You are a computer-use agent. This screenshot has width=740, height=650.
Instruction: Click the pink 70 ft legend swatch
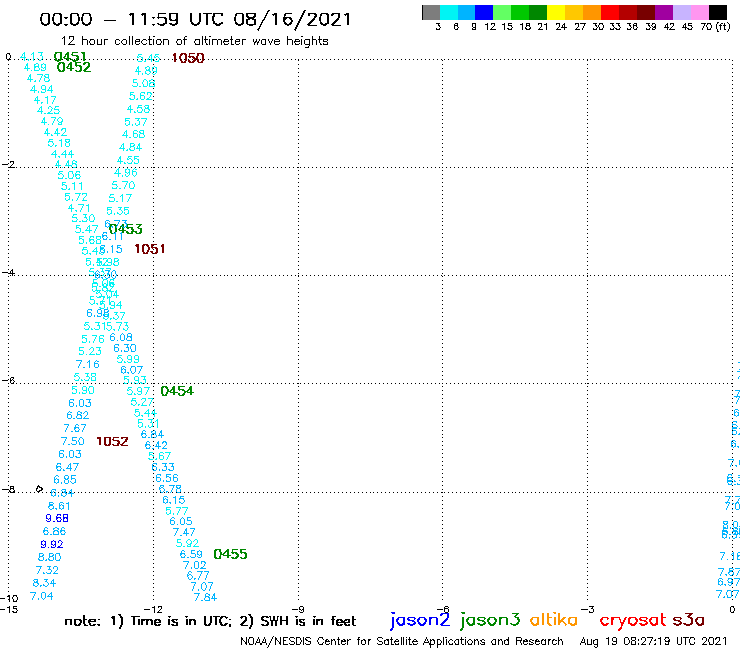click(700, 12)
